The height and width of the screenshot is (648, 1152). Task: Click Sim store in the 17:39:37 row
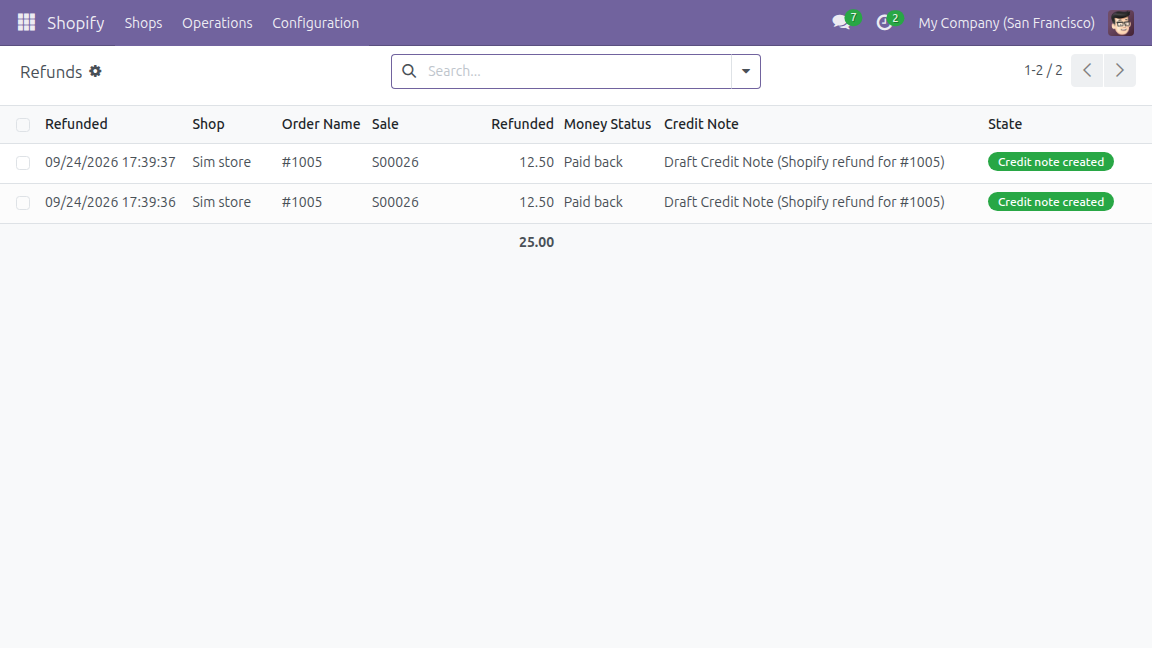[222, 162]
